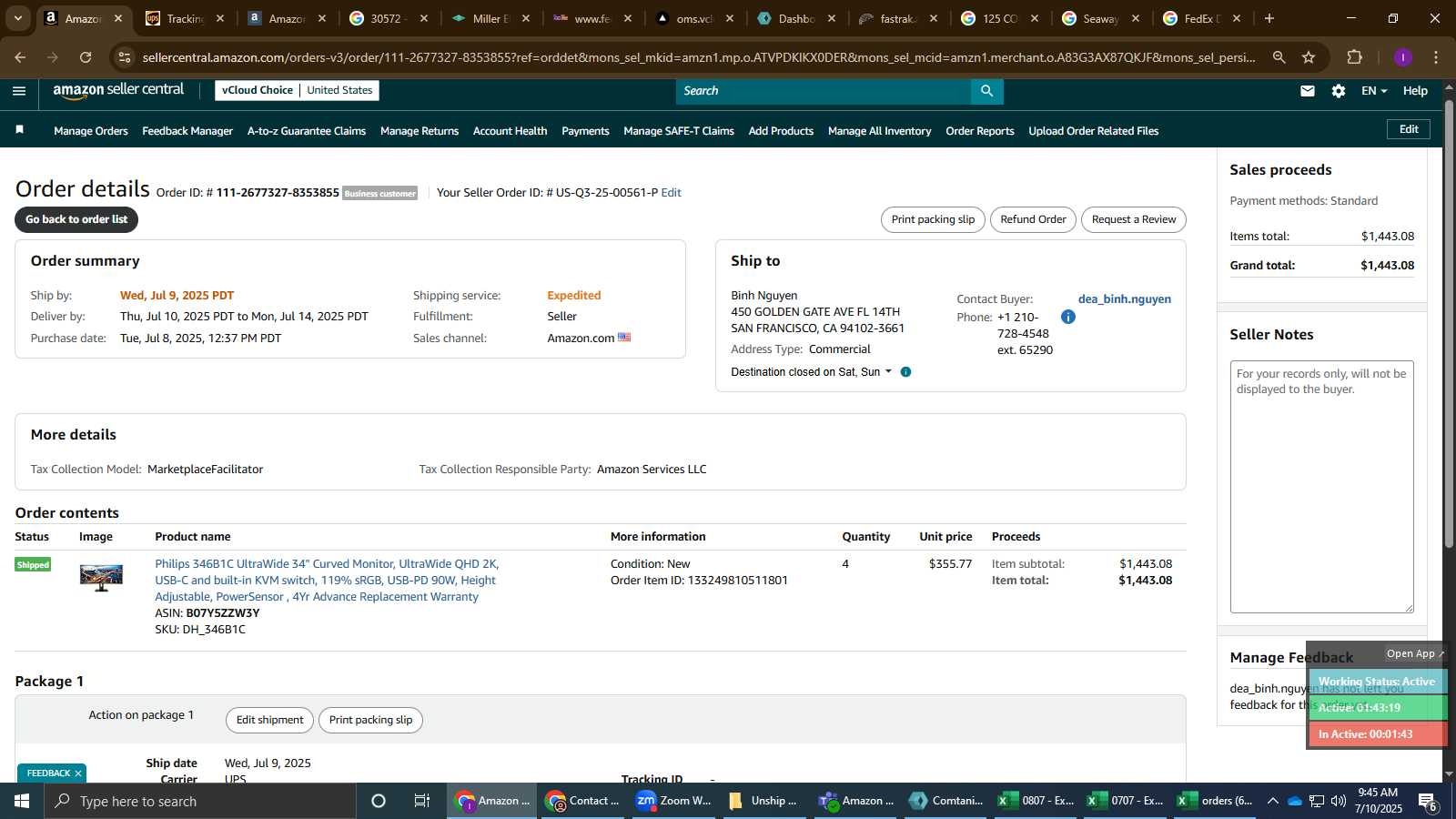Click Refund Order button
1456x819 pixels.
(1033, 219)
